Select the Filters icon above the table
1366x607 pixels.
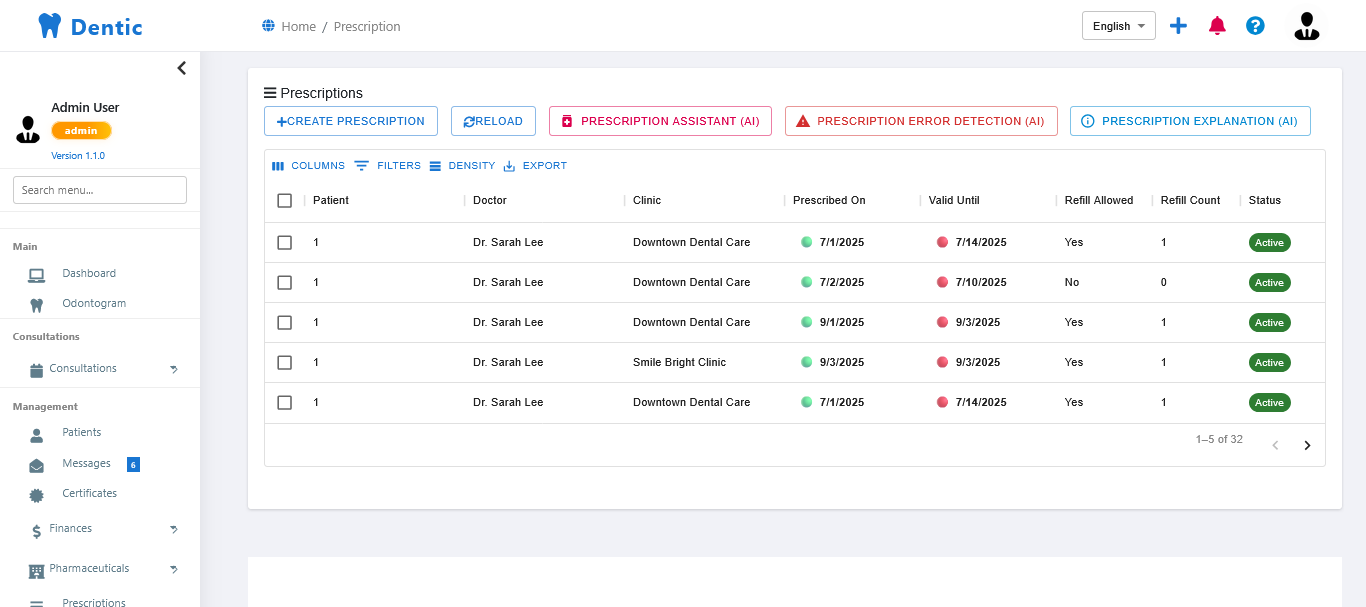click(x=360, y=165)
